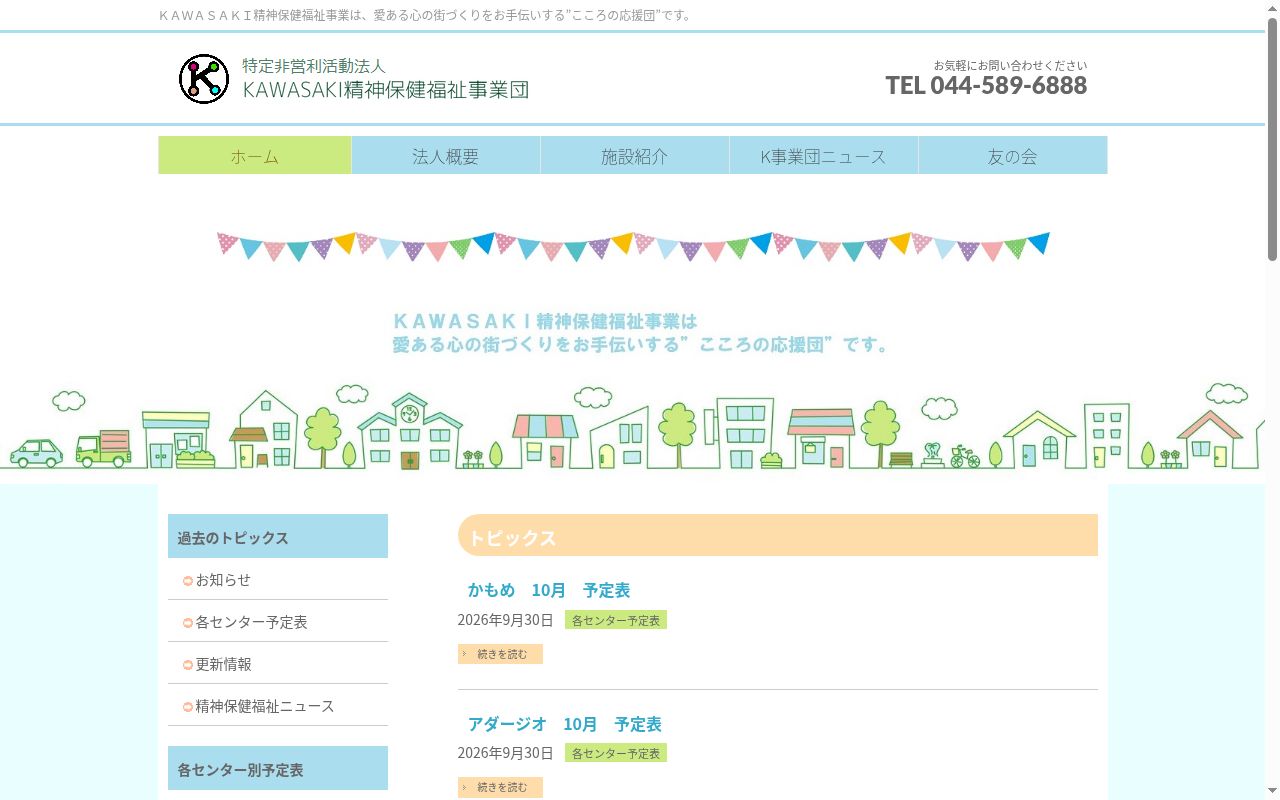Click the orange arrow icon beside 更新情報
1280x800 pixels.
point(188,665)
